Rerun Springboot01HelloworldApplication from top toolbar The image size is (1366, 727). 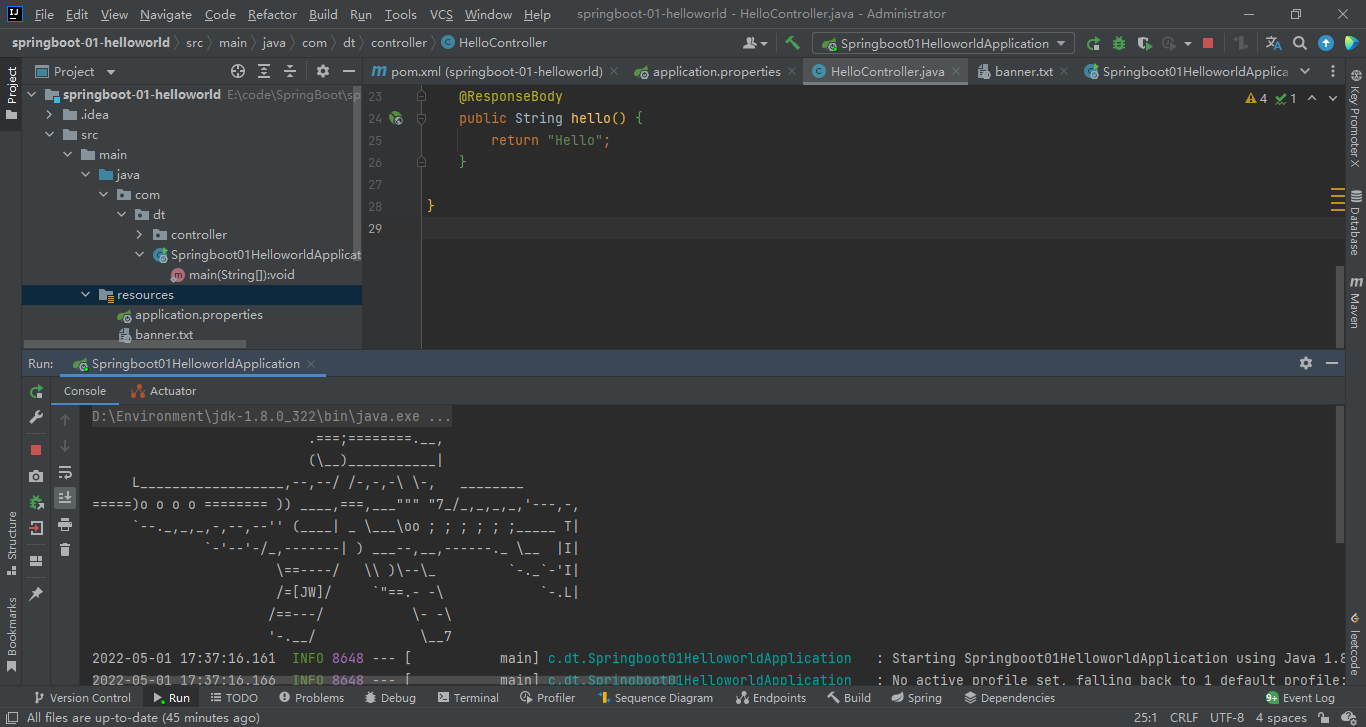[x=1093, y=43]
